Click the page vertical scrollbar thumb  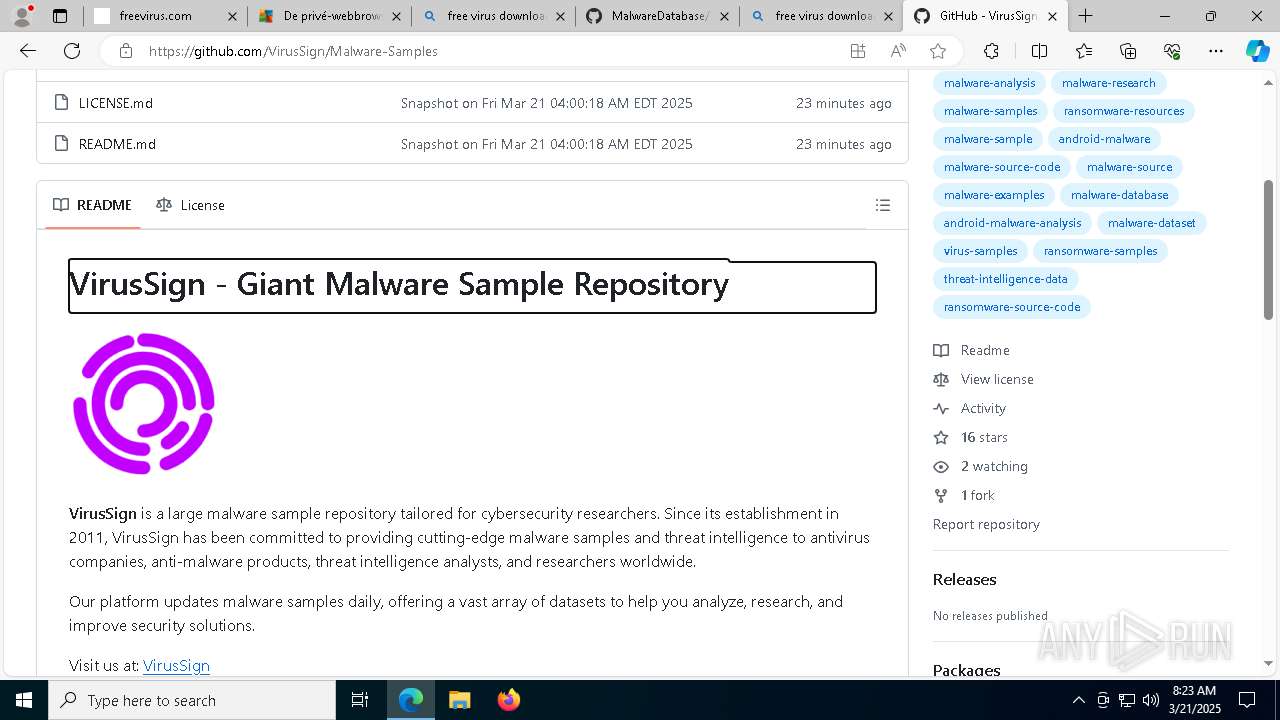coord(1269,250)
